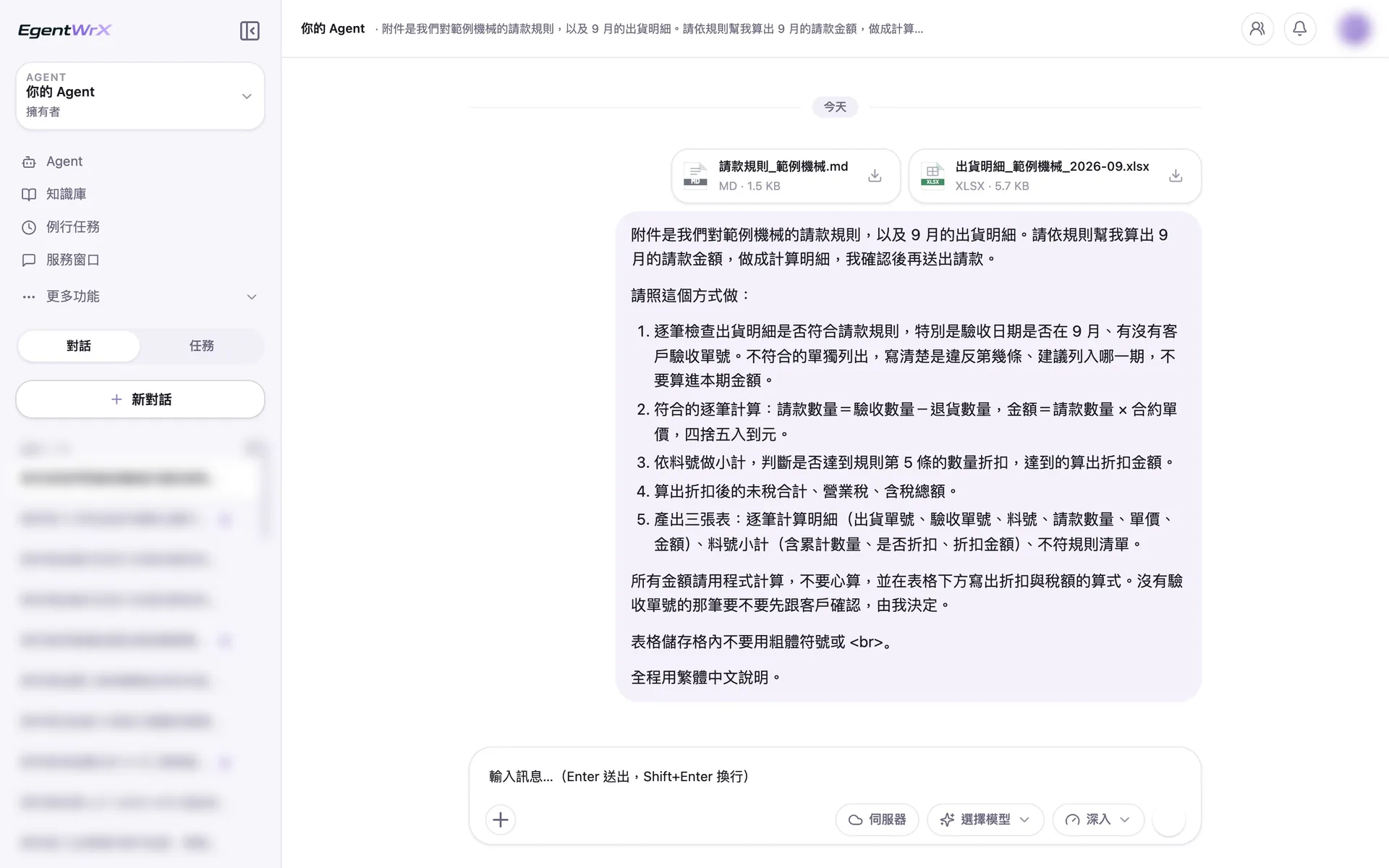Click the round send button
Viewport: 1389px width, 868px height.
[x=1169, y=820]
